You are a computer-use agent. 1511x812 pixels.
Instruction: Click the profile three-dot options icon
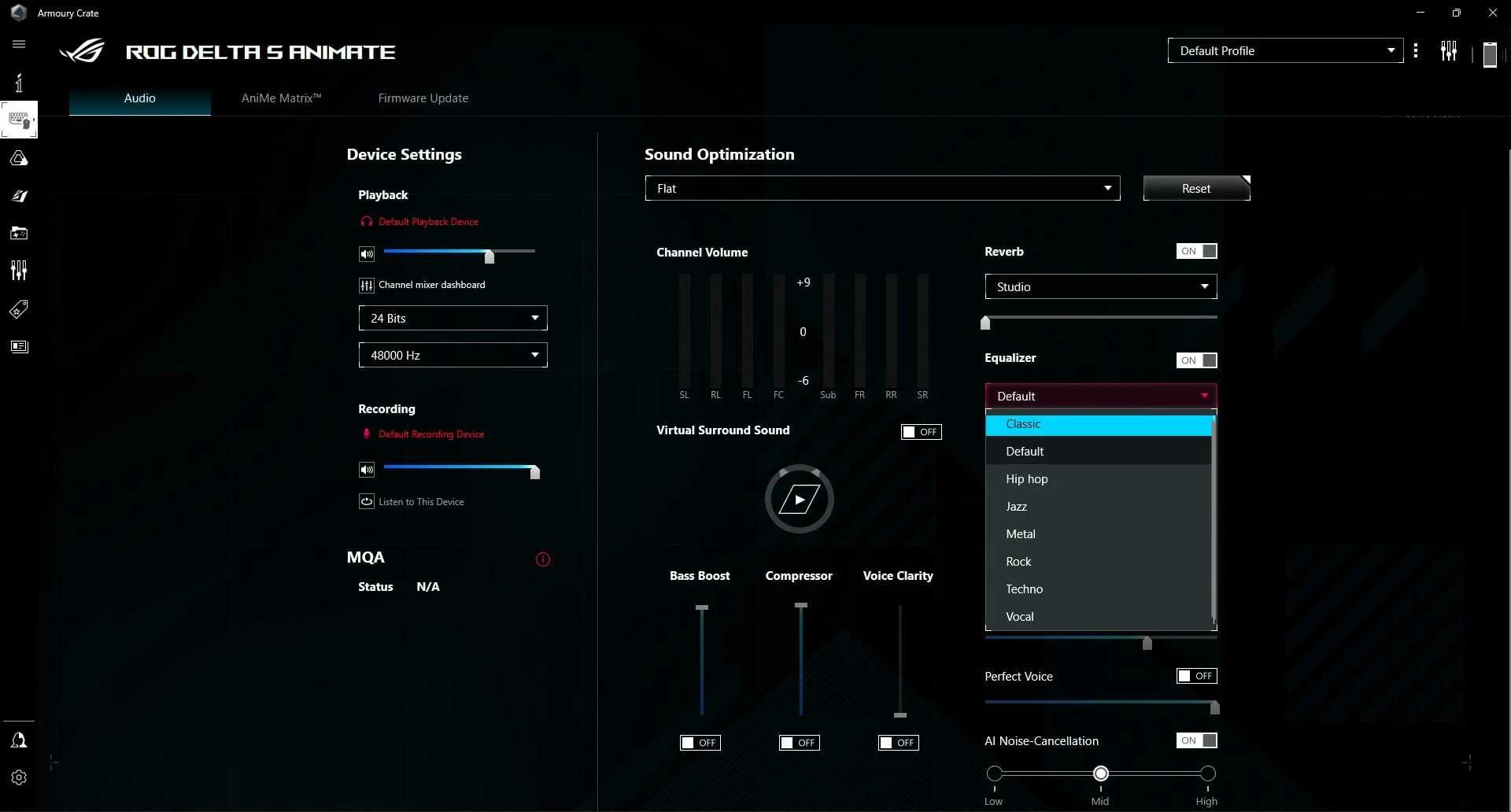[1416, 50]
